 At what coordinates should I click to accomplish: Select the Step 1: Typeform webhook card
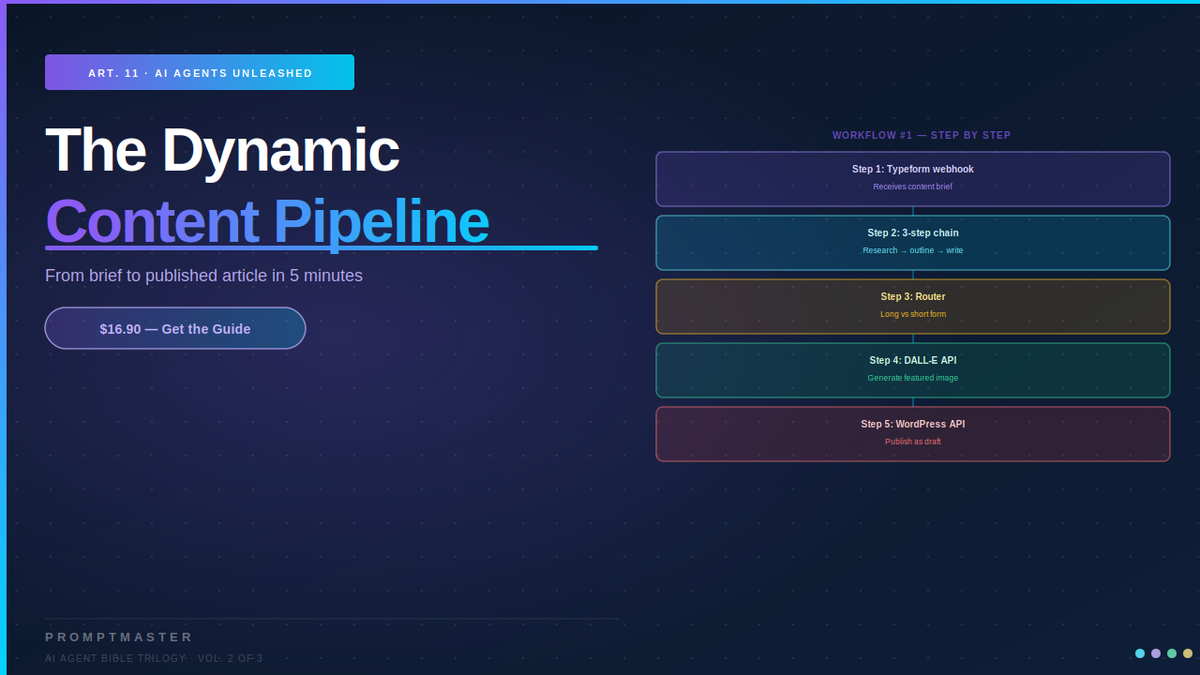coord(913,179)
